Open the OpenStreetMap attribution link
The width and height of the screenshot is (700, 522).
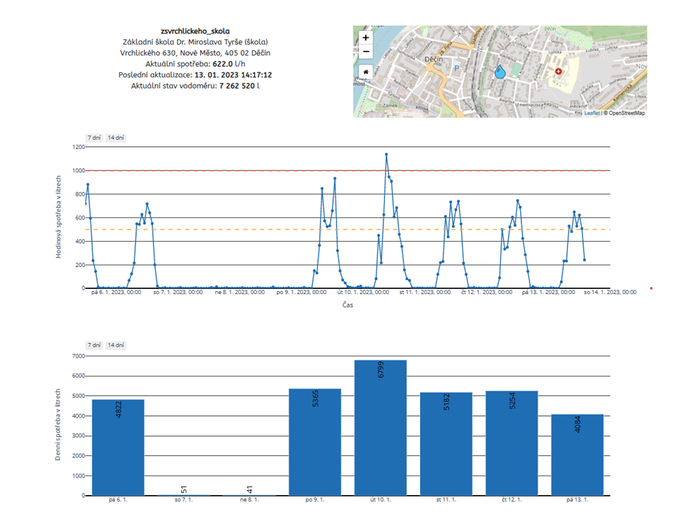(x=626, y=113)
